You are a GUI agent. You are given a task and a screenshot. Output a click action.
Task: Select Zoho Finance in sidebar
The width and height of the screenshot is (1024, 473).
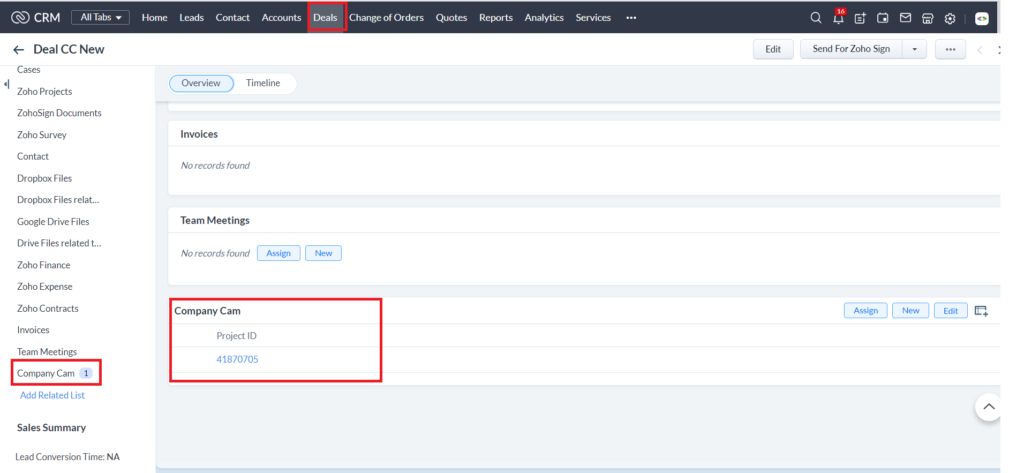[x=44, y=265]
